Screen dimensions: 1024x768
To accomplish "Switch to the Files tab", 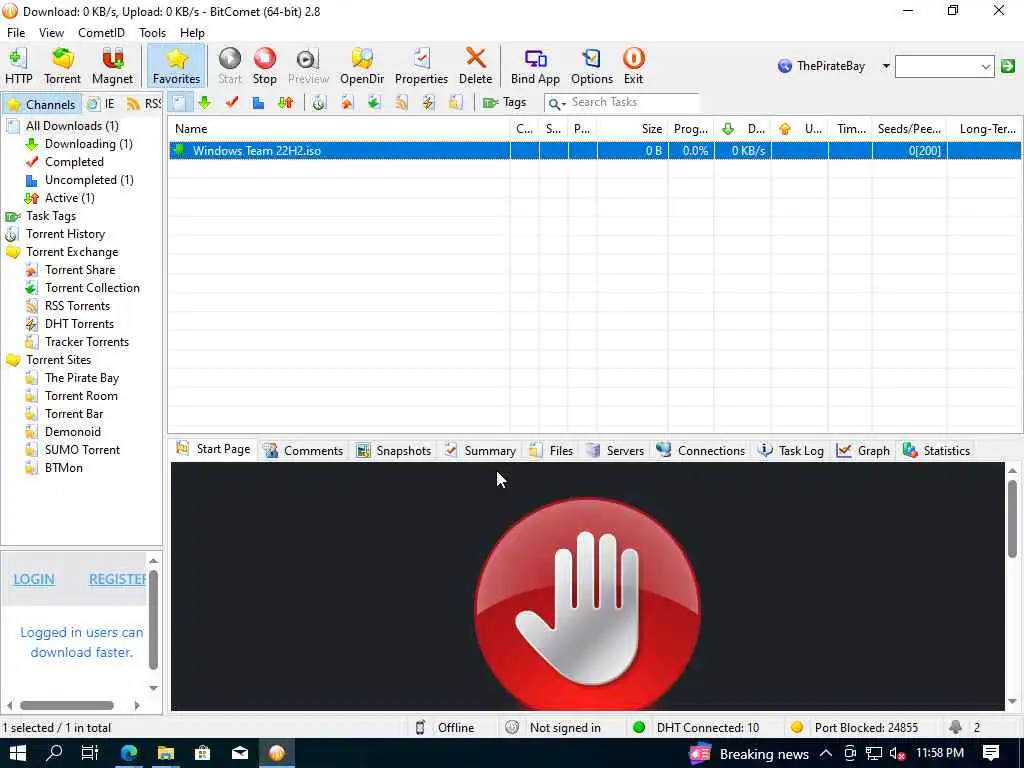I will pos(551,451).
